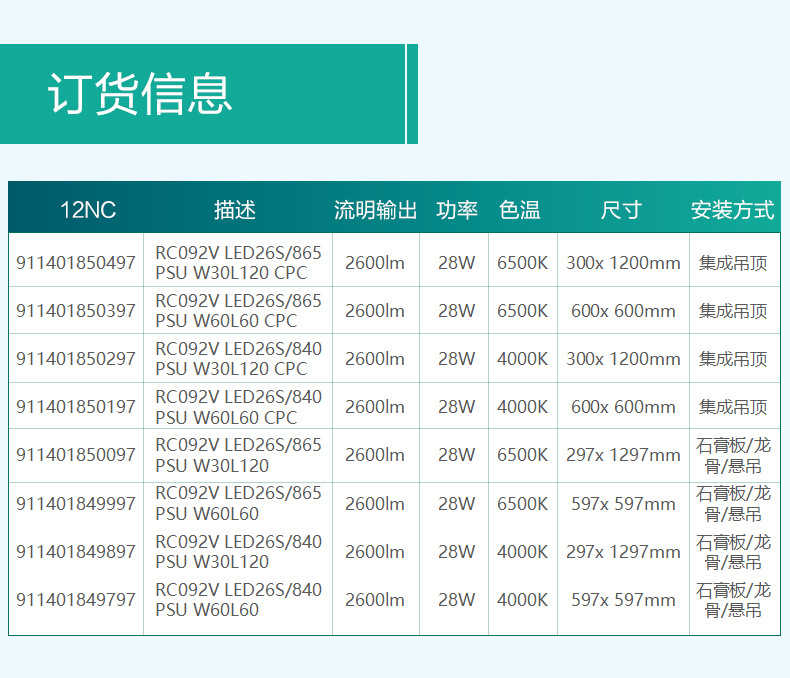Select the 功率 column header
The height and width of the screenshot is (678, 790).
(x=456, y=210)
